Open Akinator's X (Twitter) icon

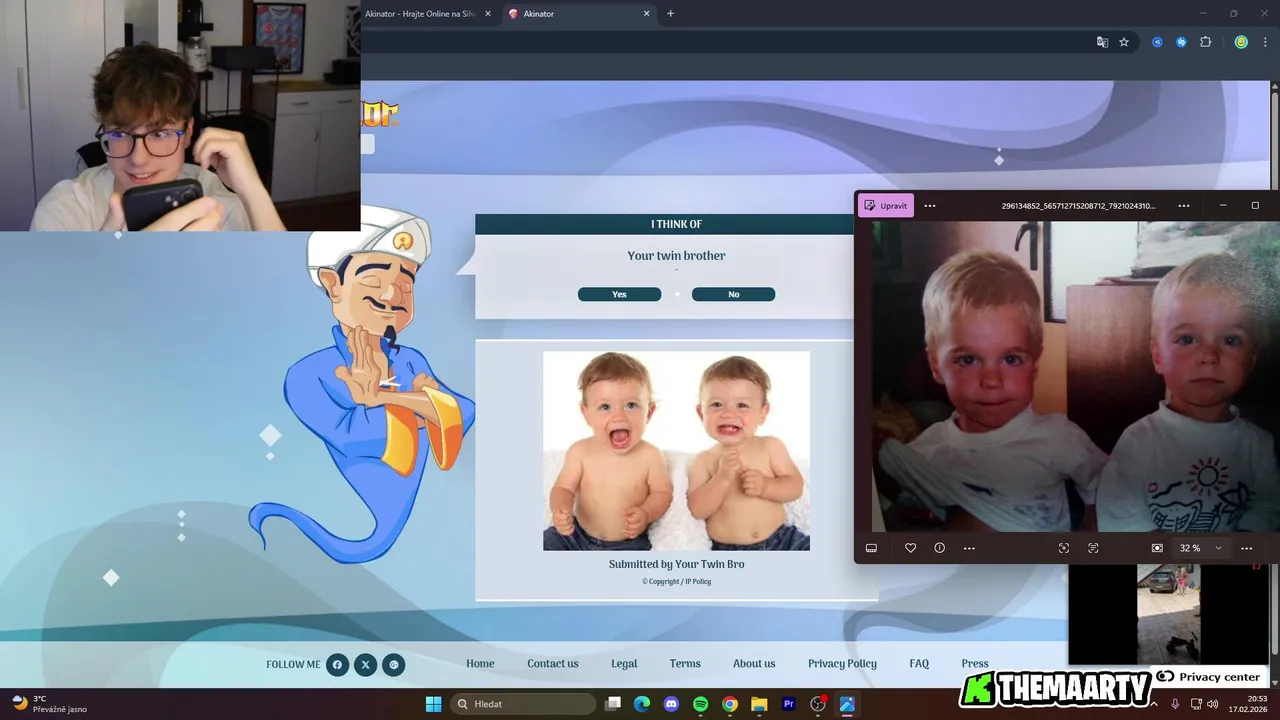(x=365, y=664)
